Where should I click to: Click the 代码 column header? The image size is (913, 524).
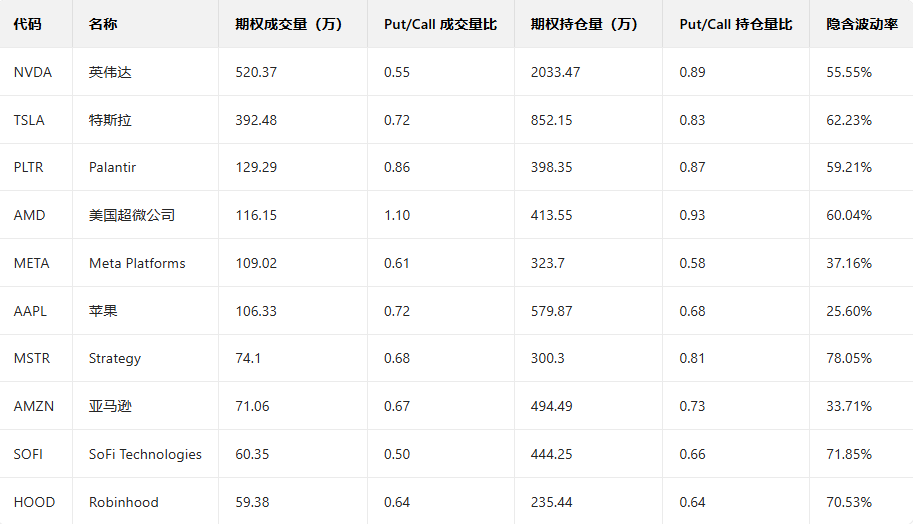pos(28,24)
